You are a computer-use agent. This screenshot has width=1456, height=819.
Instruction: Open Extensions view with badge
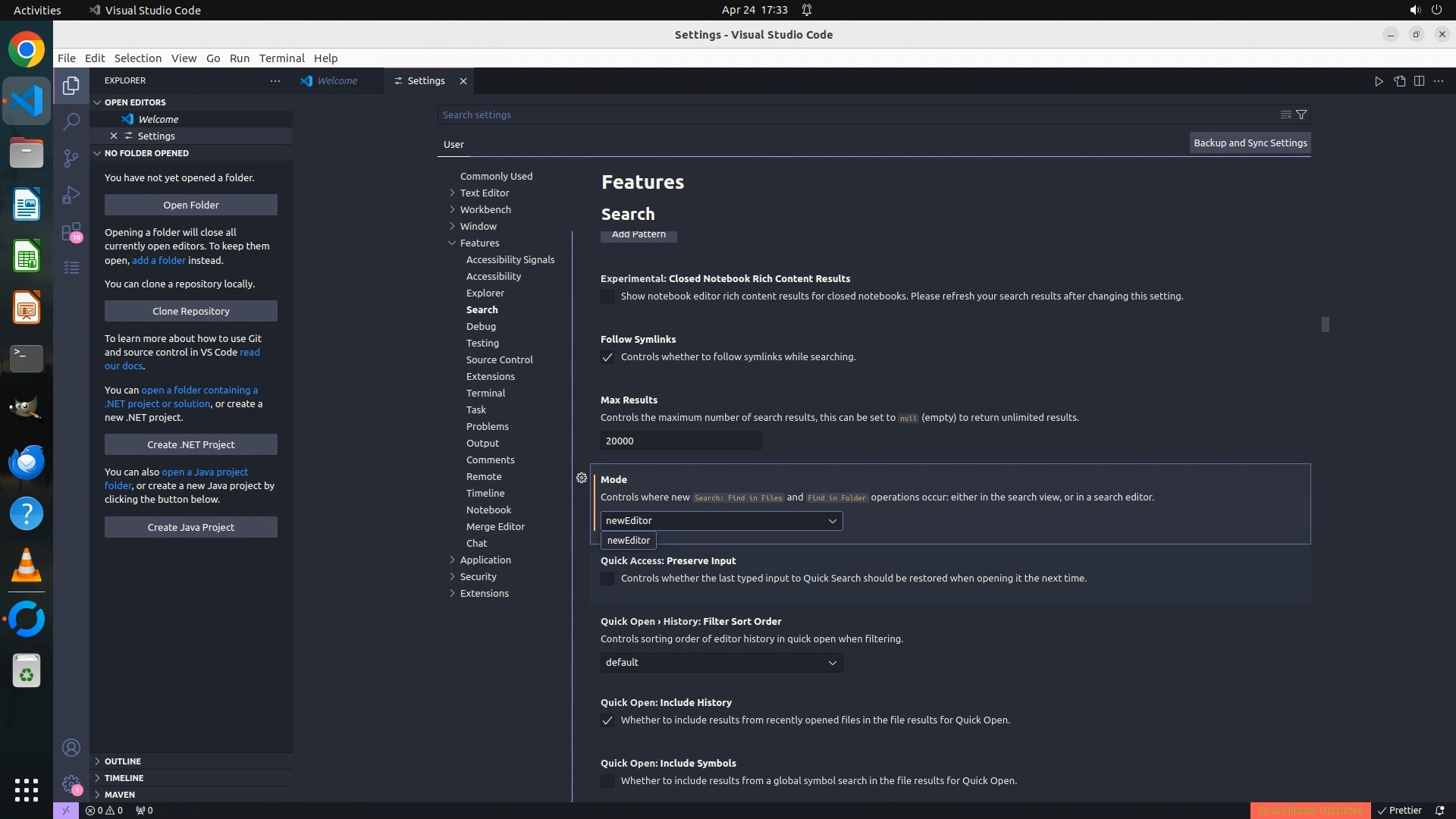click(71, 231)
